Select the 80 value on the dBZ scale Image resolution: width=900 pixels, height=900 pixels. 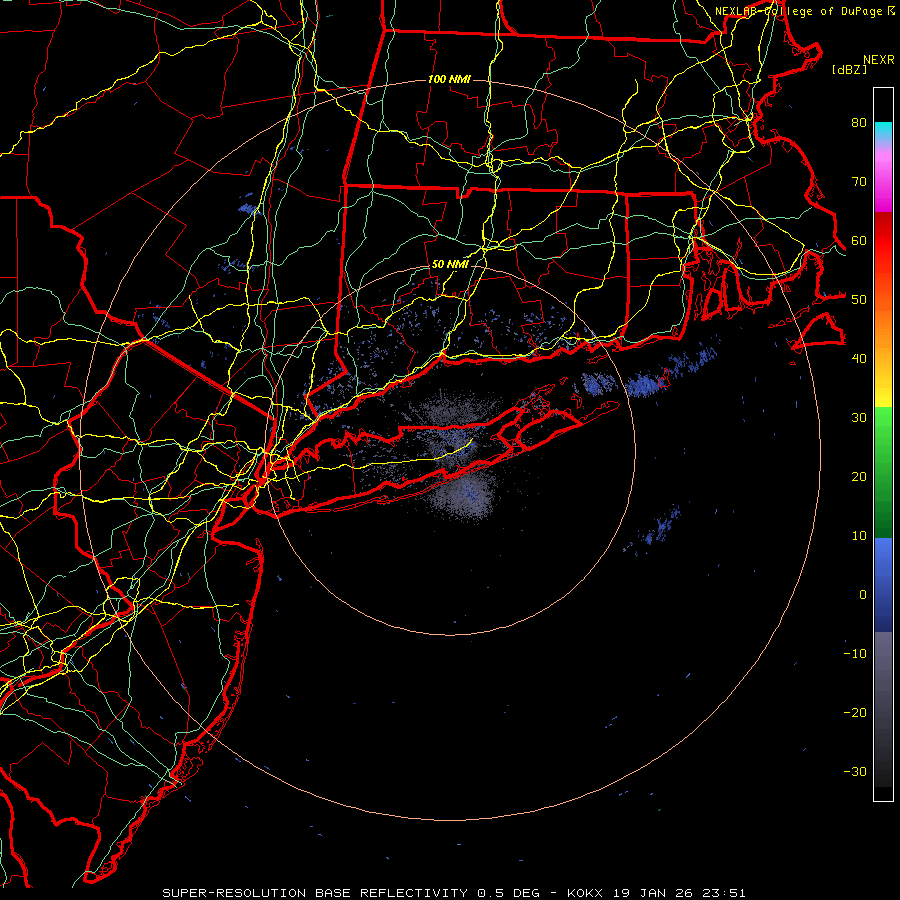[x=859, y=122]
